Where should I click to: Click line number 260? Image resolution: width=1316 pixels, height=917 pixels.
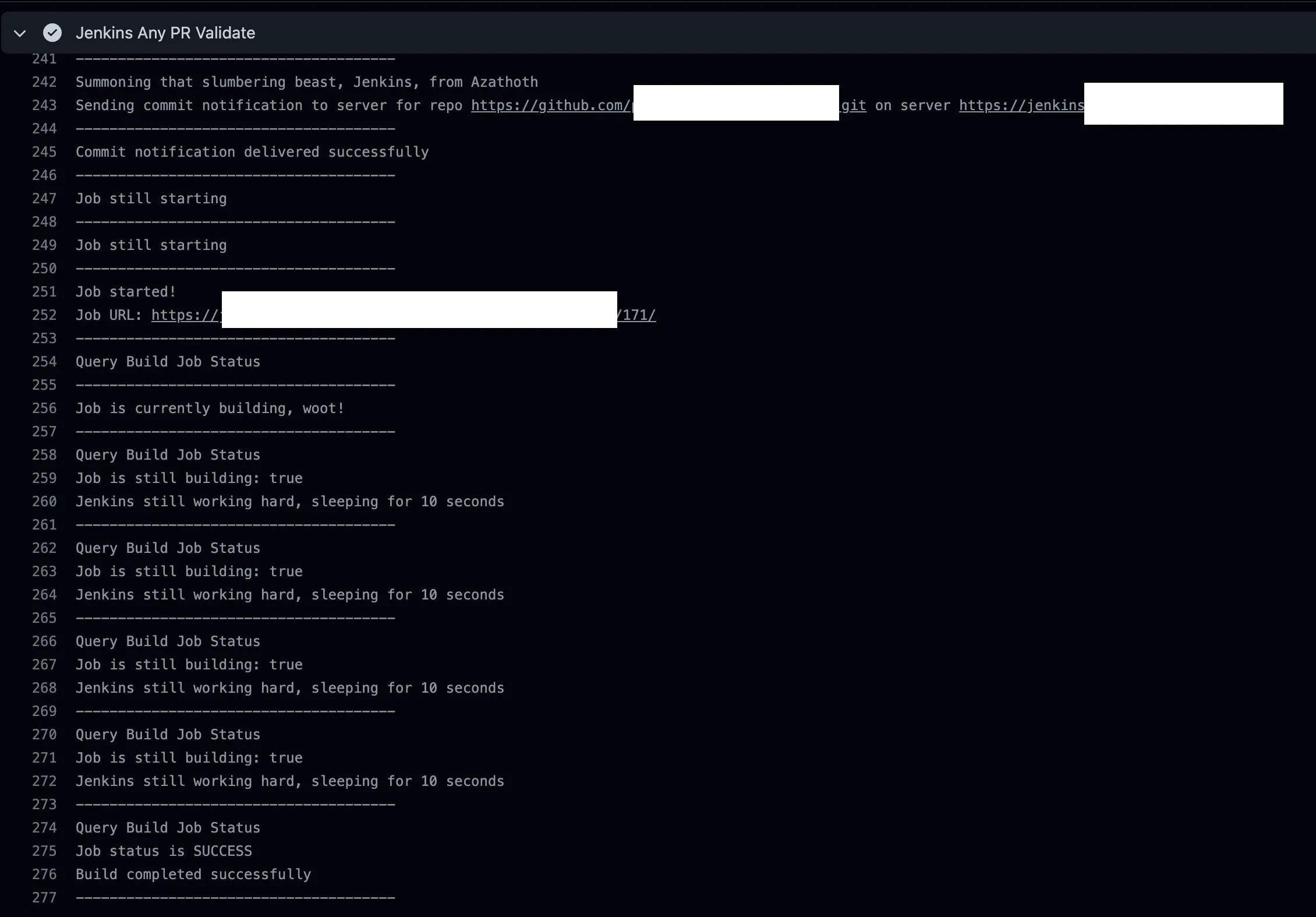(44, 502)
